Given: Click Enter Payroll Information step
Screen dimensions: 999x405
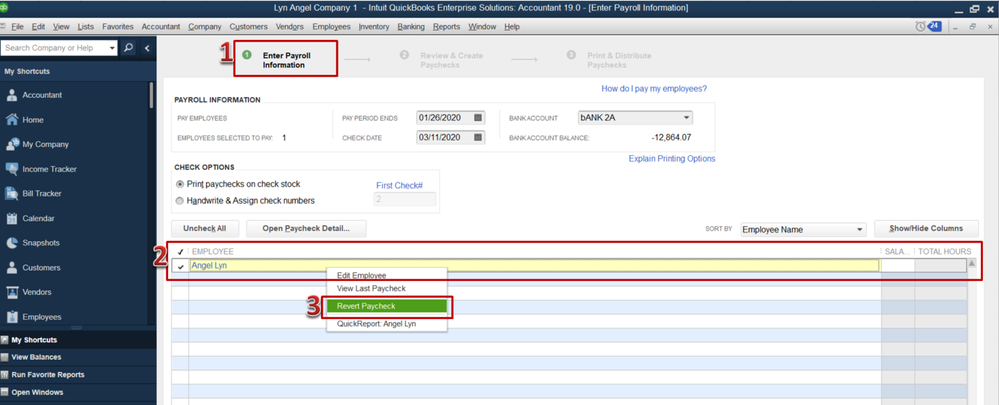Looking at the screenshot, I should 286,60.
